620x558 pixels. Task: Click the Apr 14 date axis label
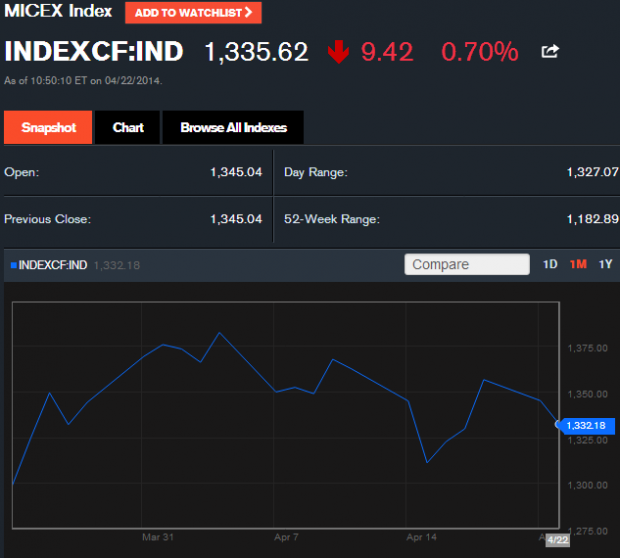[423, 537]
